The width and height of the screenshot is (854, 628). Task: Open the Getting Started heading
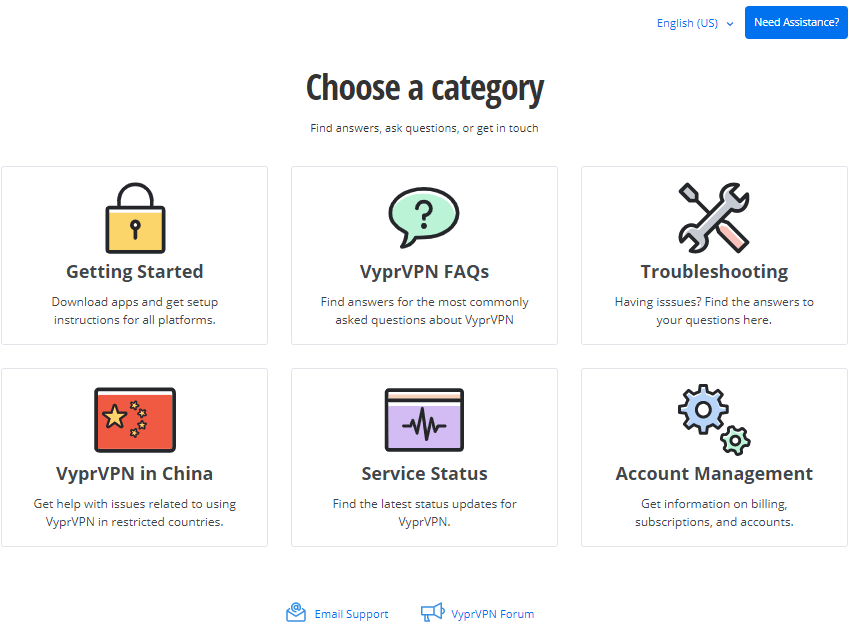tap(135, 271)
